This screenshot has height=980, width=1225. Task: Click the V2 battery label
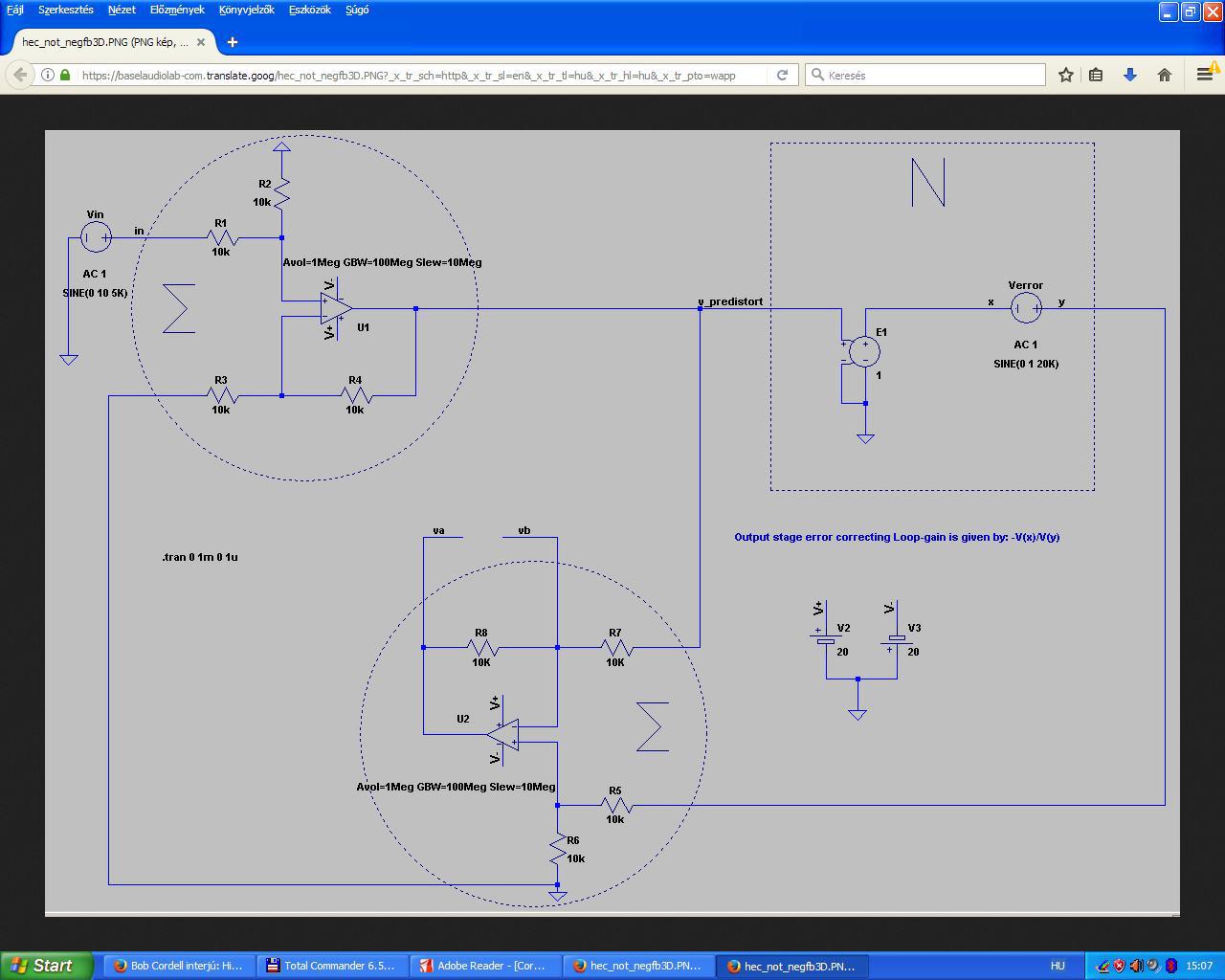pos(843,629)
